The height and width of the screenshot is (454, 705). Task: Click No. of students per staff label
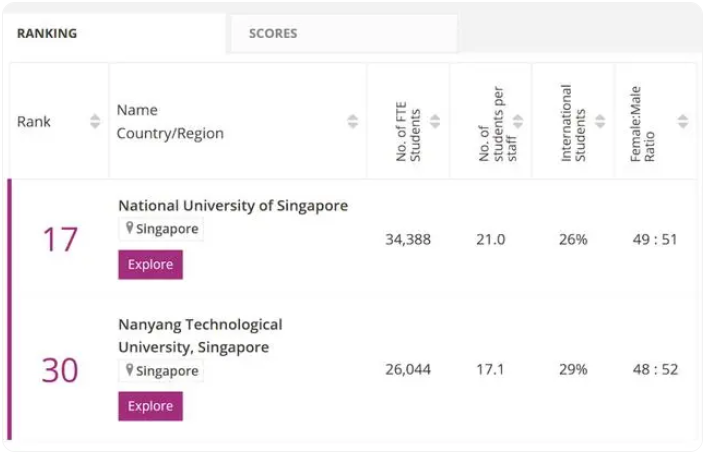click(497, 124)
